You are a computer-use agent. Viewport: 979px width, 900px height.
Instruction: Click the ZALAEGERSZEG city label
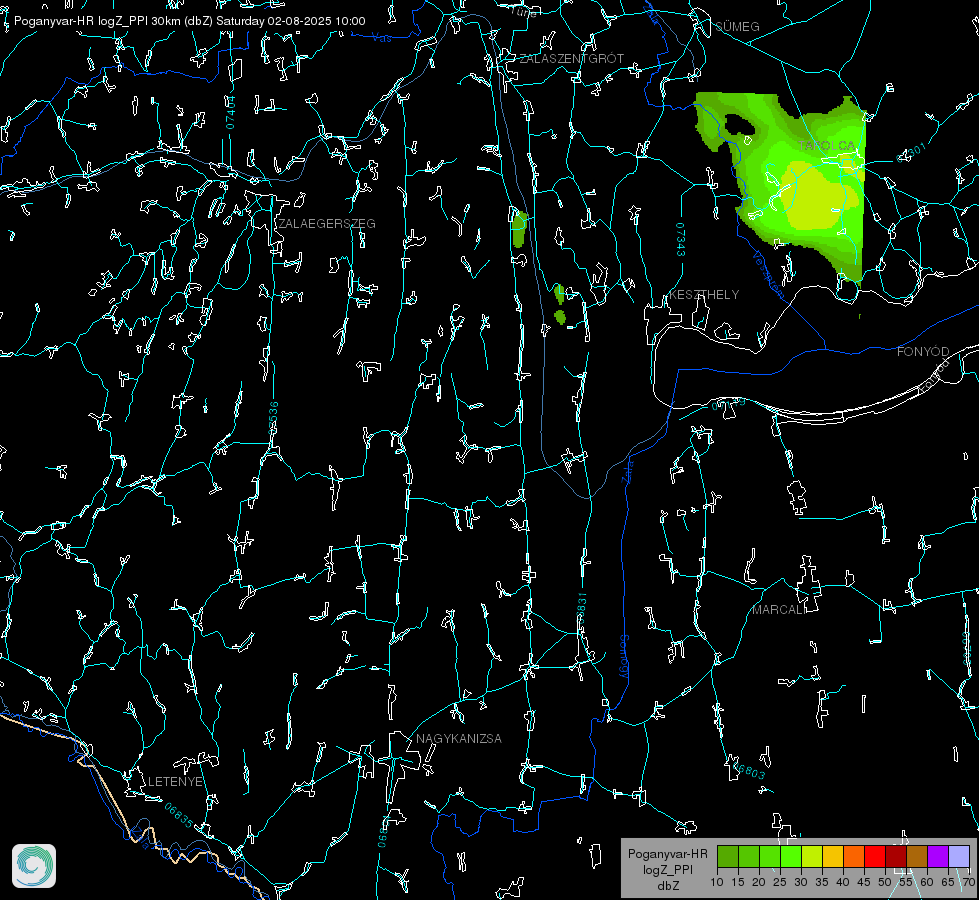(327, 224)
